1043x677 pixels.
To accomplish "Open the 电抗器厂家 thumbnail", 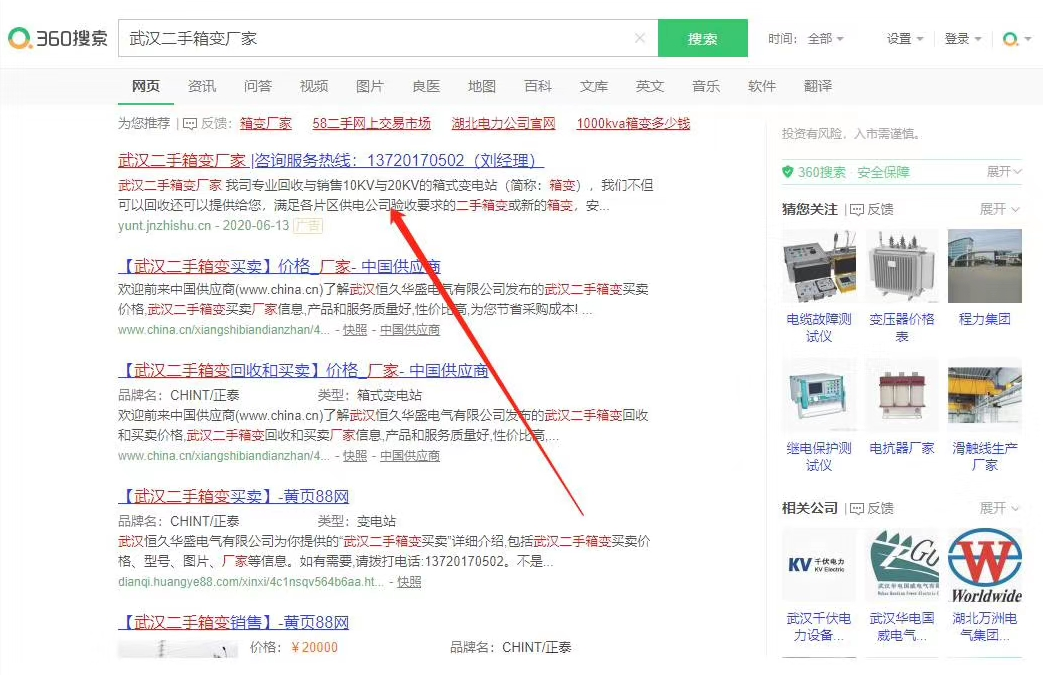I will 901,395.
